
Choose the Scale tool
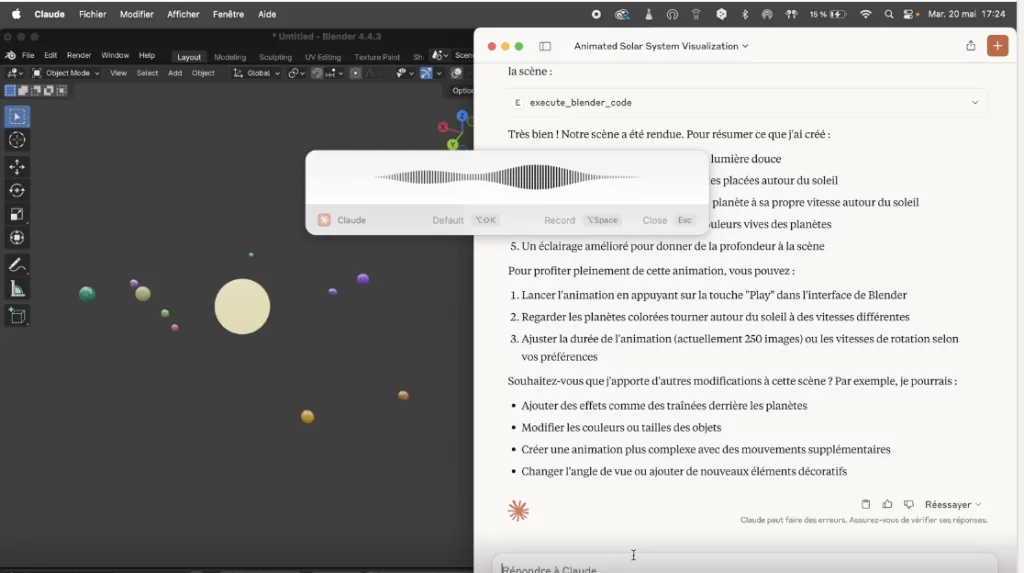pyautogui.click(x=17, y=214)
